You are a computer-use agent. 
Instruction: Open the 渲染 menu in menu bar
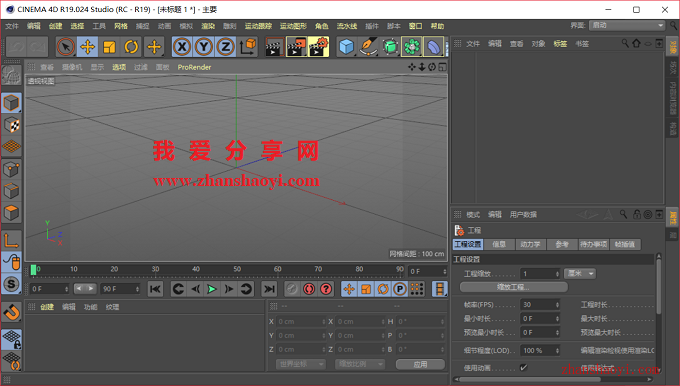pos(208,26)
